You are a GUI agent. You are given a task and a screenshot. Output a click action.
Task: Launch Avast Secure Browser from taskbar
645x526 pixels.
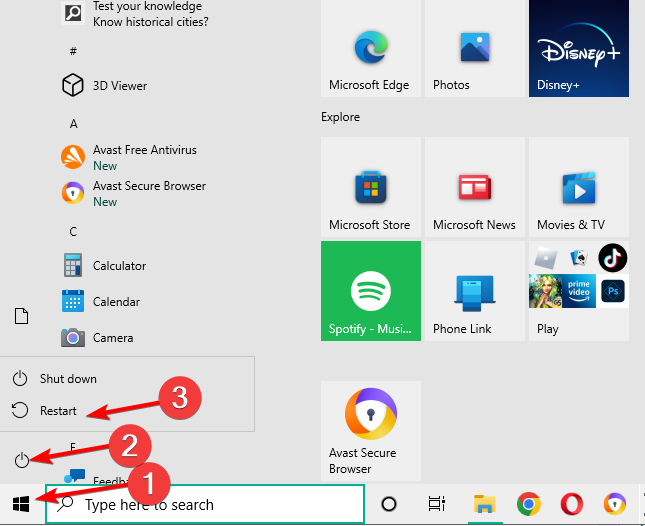[x=615, y=504]
